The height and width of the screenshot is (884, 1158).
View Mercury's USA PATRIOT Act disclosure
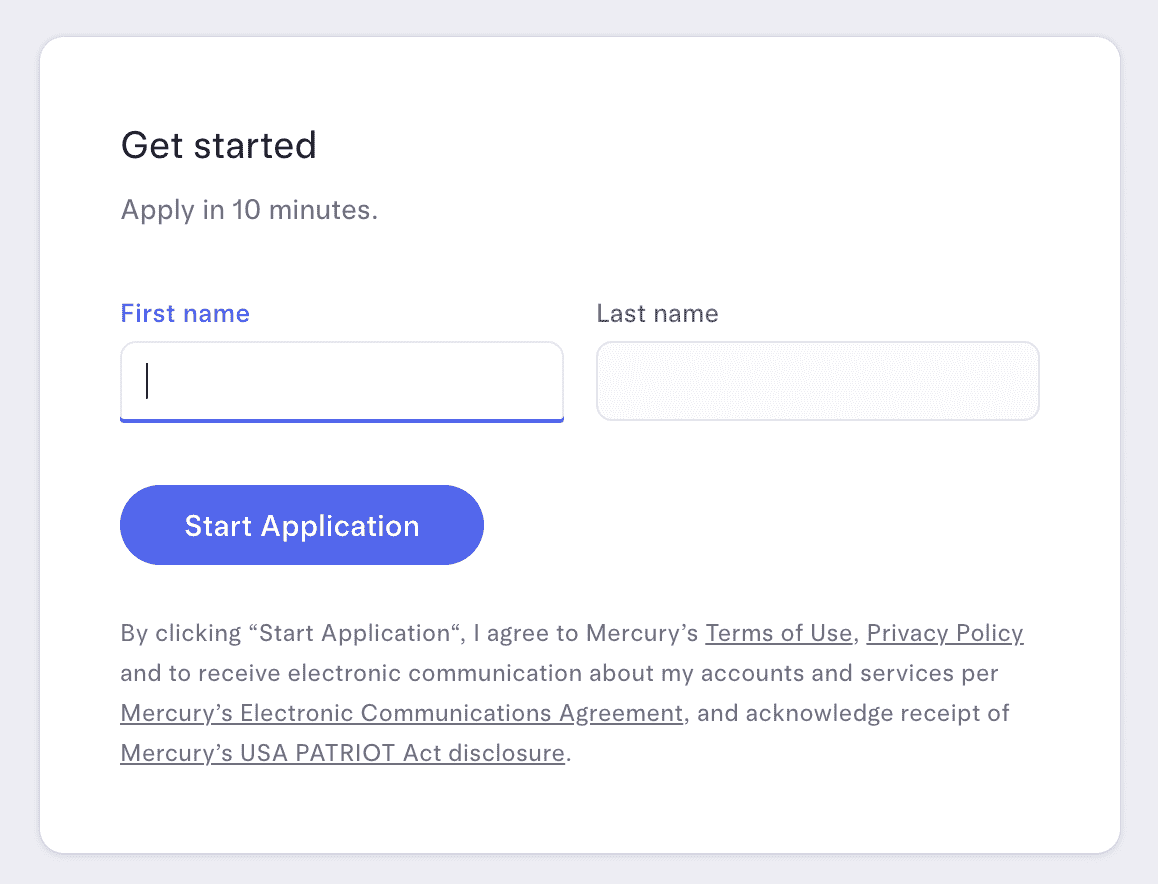point(342,753)
